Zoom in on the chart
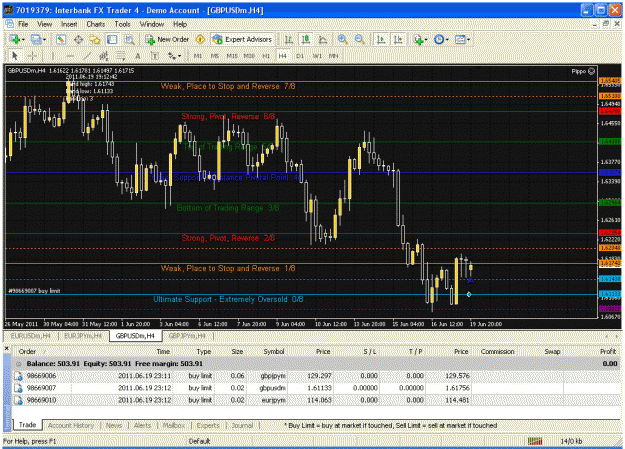Image resolution: width=625 pixels, height=449 pixels. pos(342,39)
